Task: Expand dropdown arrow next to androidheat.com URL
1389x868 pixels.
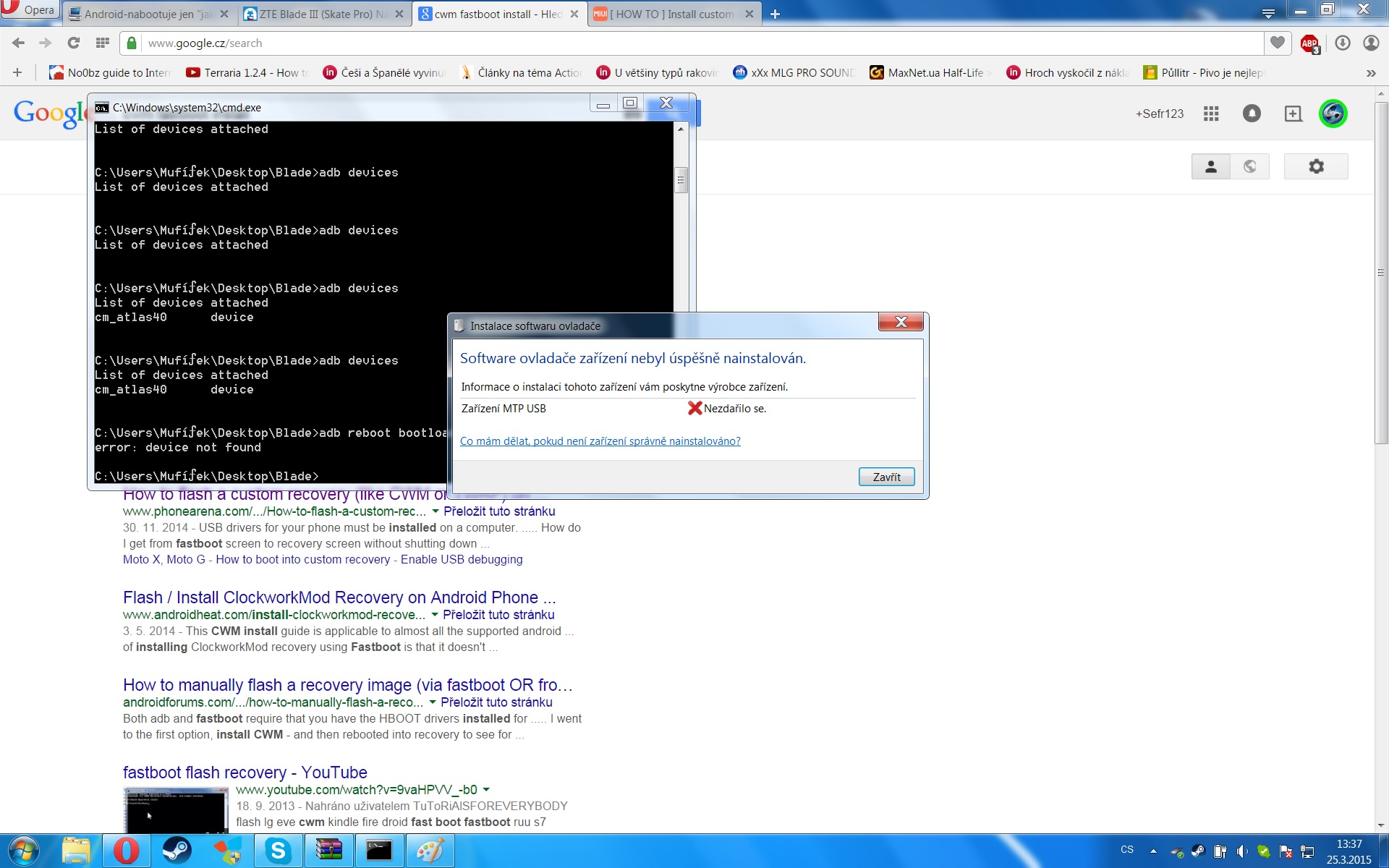Action: click(x=434, y=615)
